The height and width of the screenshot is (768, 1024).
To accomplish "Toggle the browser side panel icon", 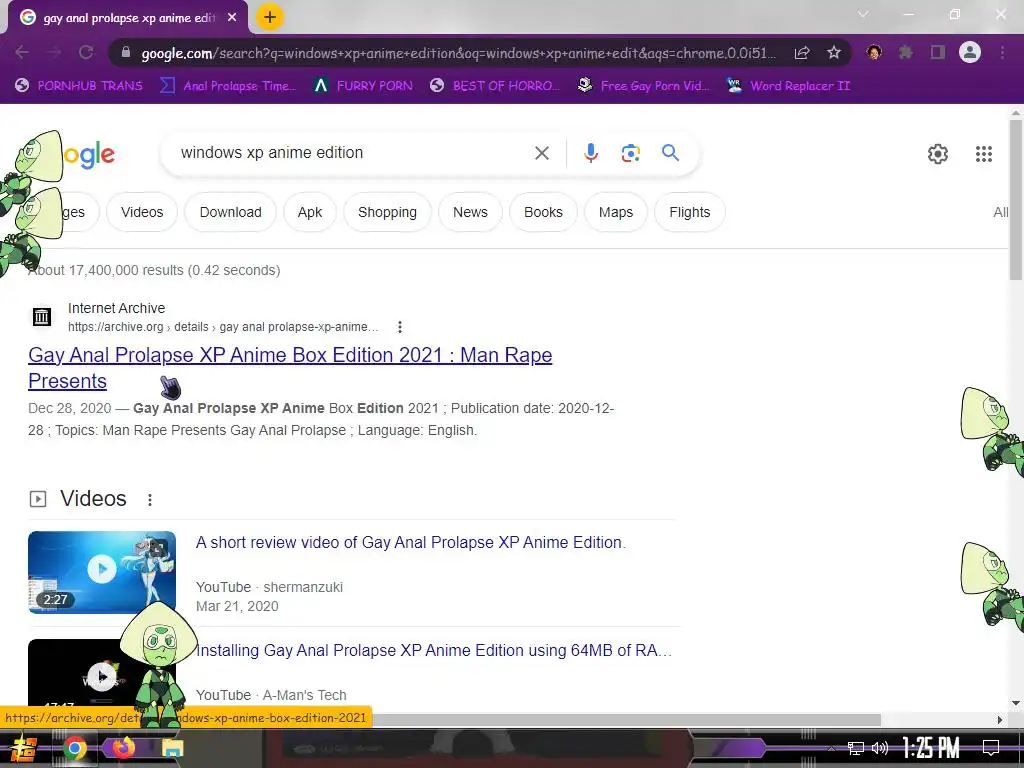I will (x=938, y=53).
